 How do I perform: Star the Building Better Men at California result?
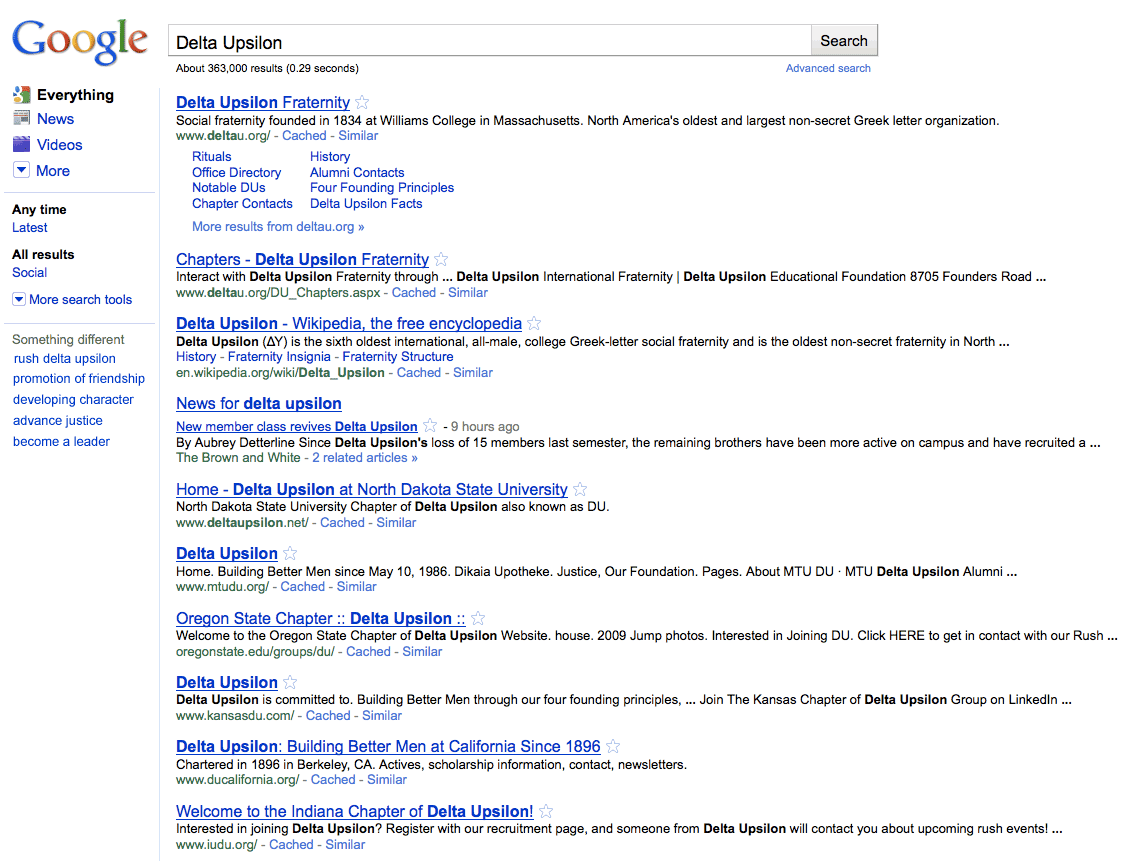[613, 746]
